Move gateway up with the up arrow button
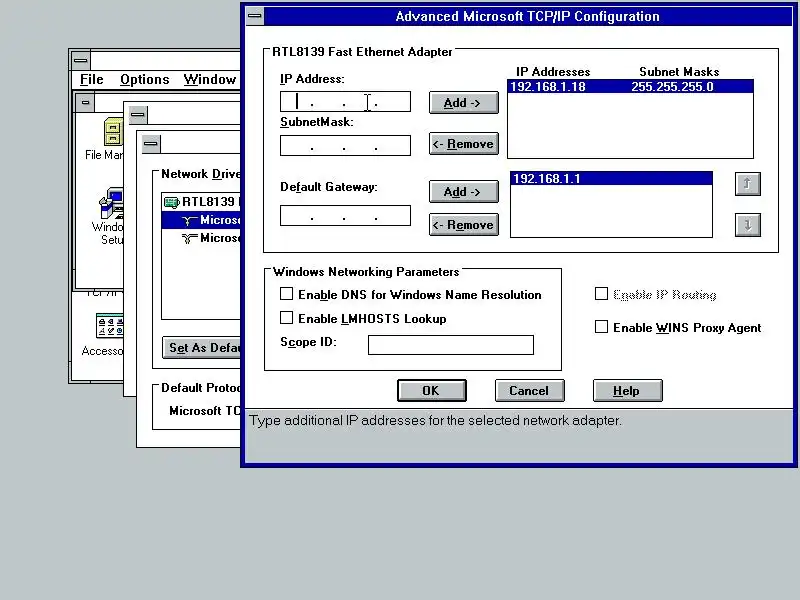Image resolution: width=800 pixels, height=600 pixels. 747,184
